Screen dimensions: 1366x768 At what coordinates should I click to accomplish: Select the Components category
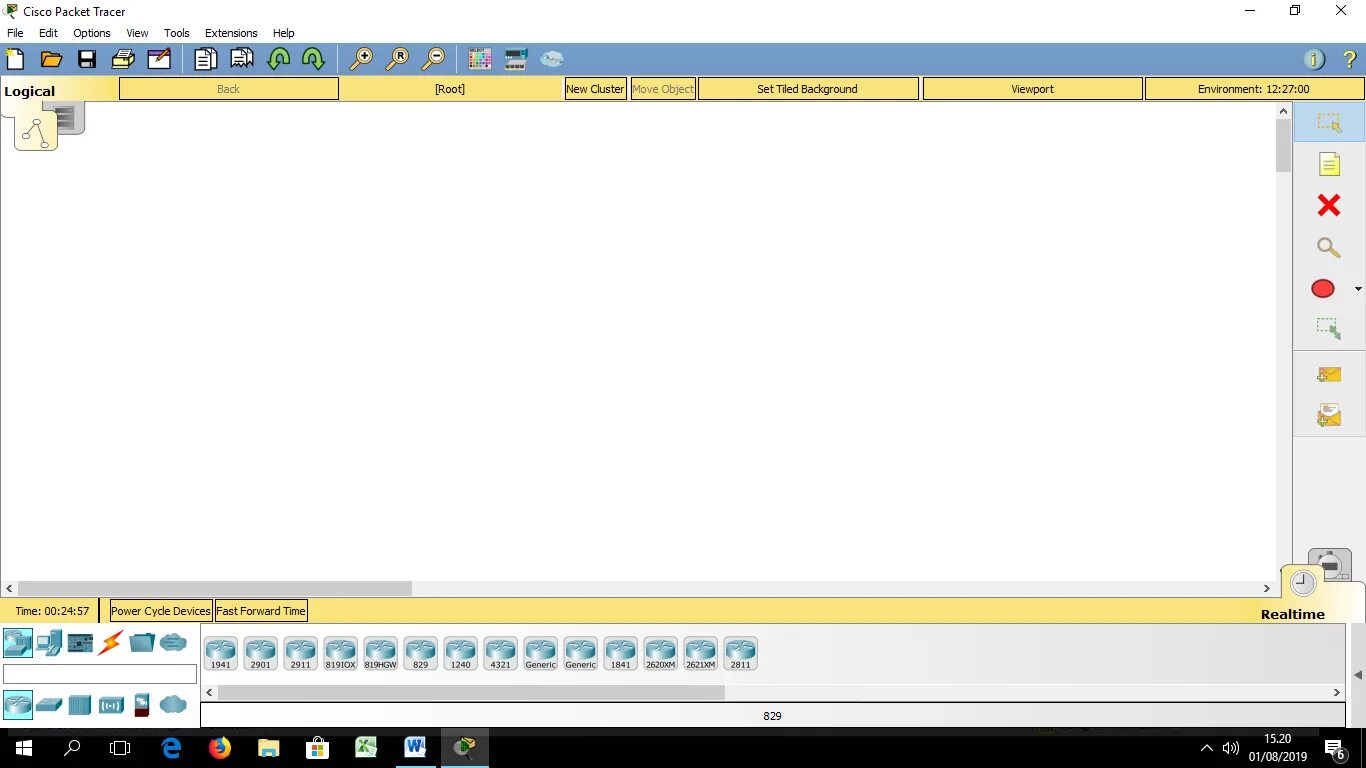80,642
